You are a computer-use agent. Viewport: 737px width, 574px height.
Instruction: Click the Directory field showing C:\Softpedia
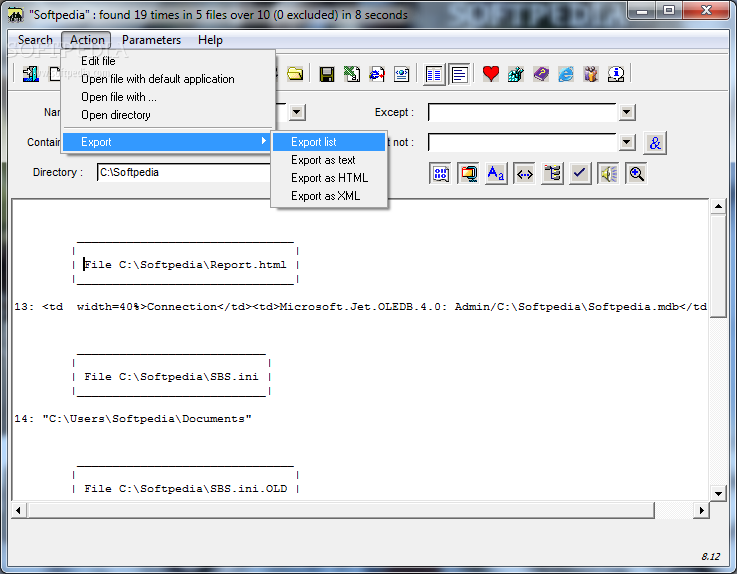point(183,173)
